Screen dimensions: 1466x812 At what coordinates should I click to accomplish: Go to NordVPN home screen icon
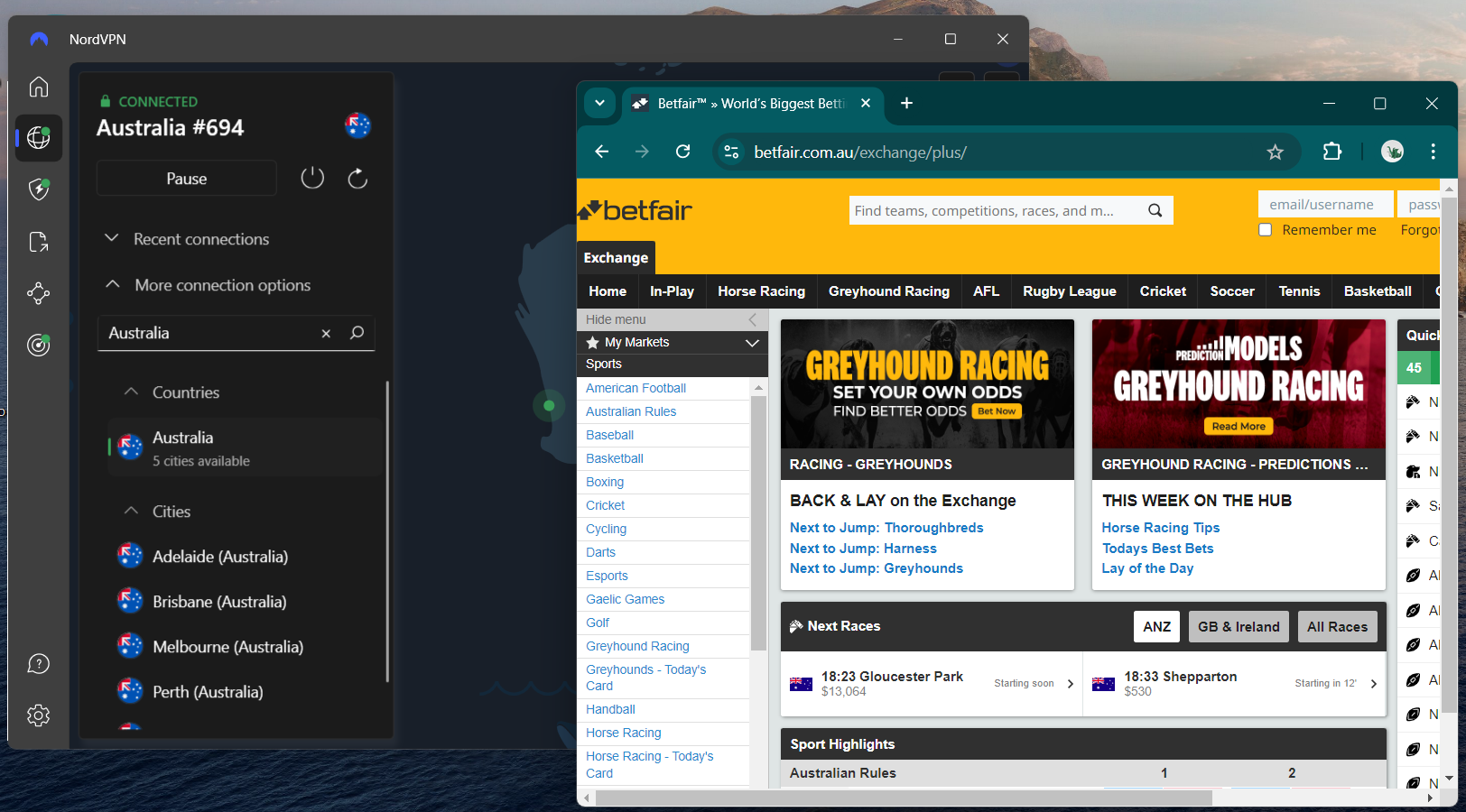[38, 87]
